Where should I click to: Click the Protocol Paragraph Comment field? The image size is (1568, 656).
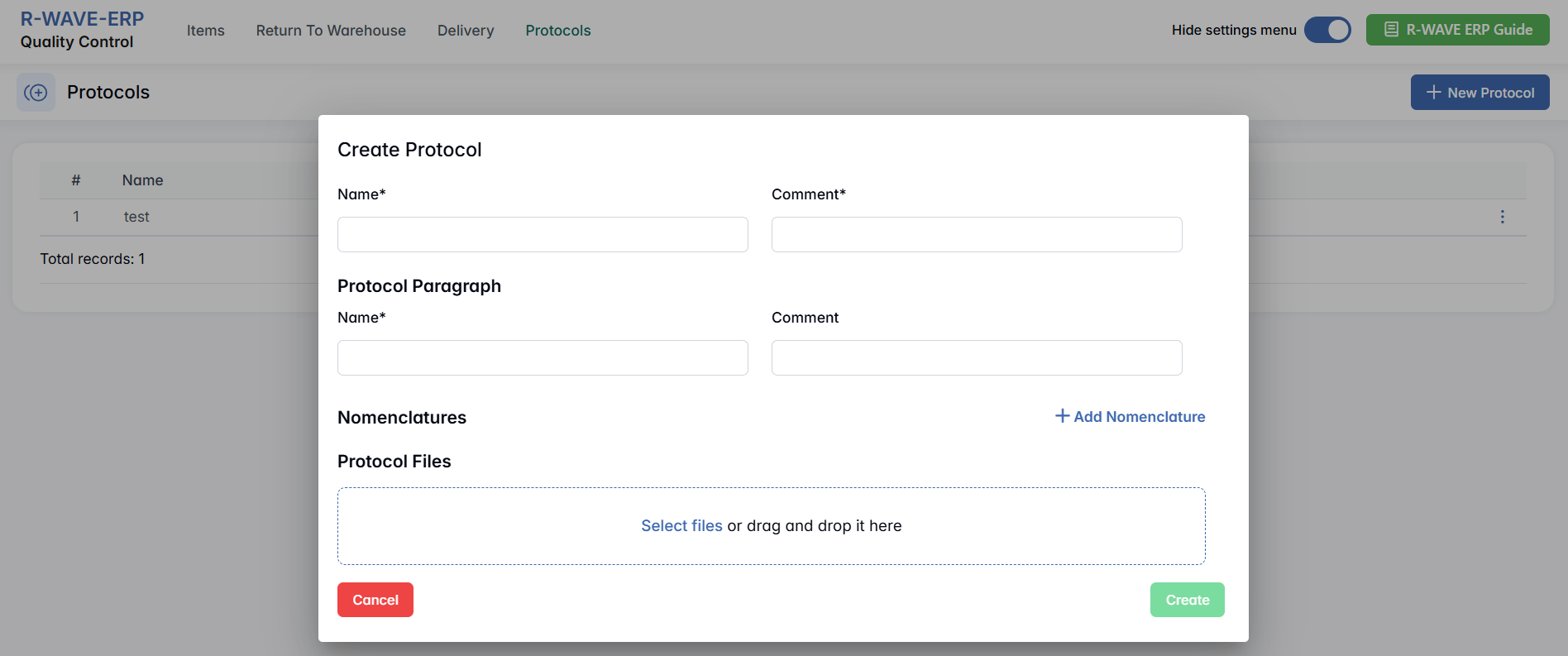[x=977, y=358]
